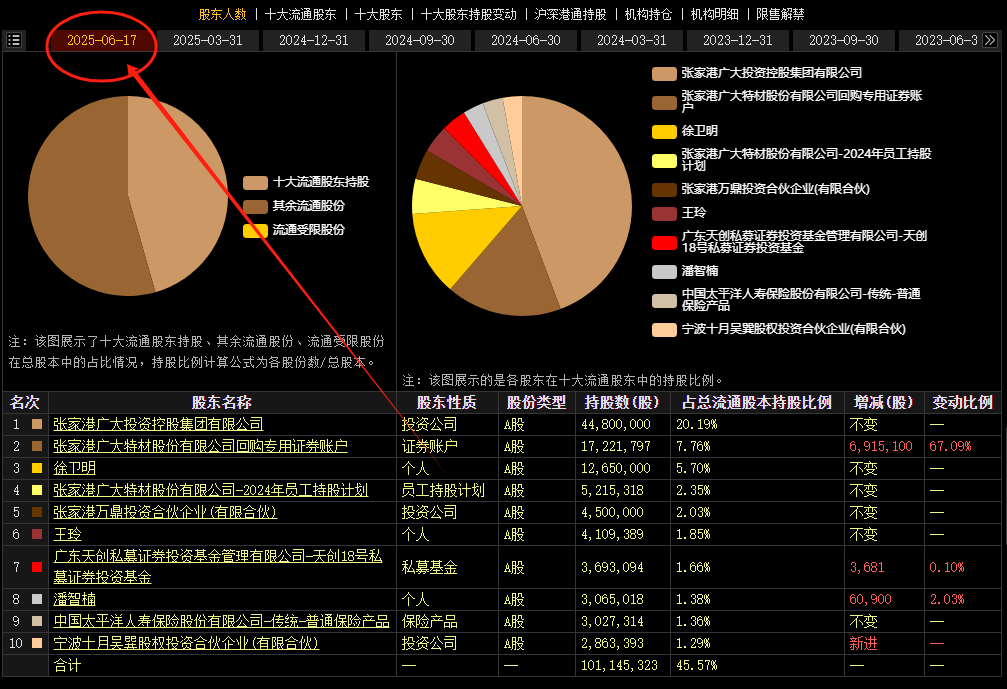Viewport: 1007px width, 689px height.
Task: Open link 宁波十月吴巽股权投资合伙企业 in table
Action: (x=186, y=643)
